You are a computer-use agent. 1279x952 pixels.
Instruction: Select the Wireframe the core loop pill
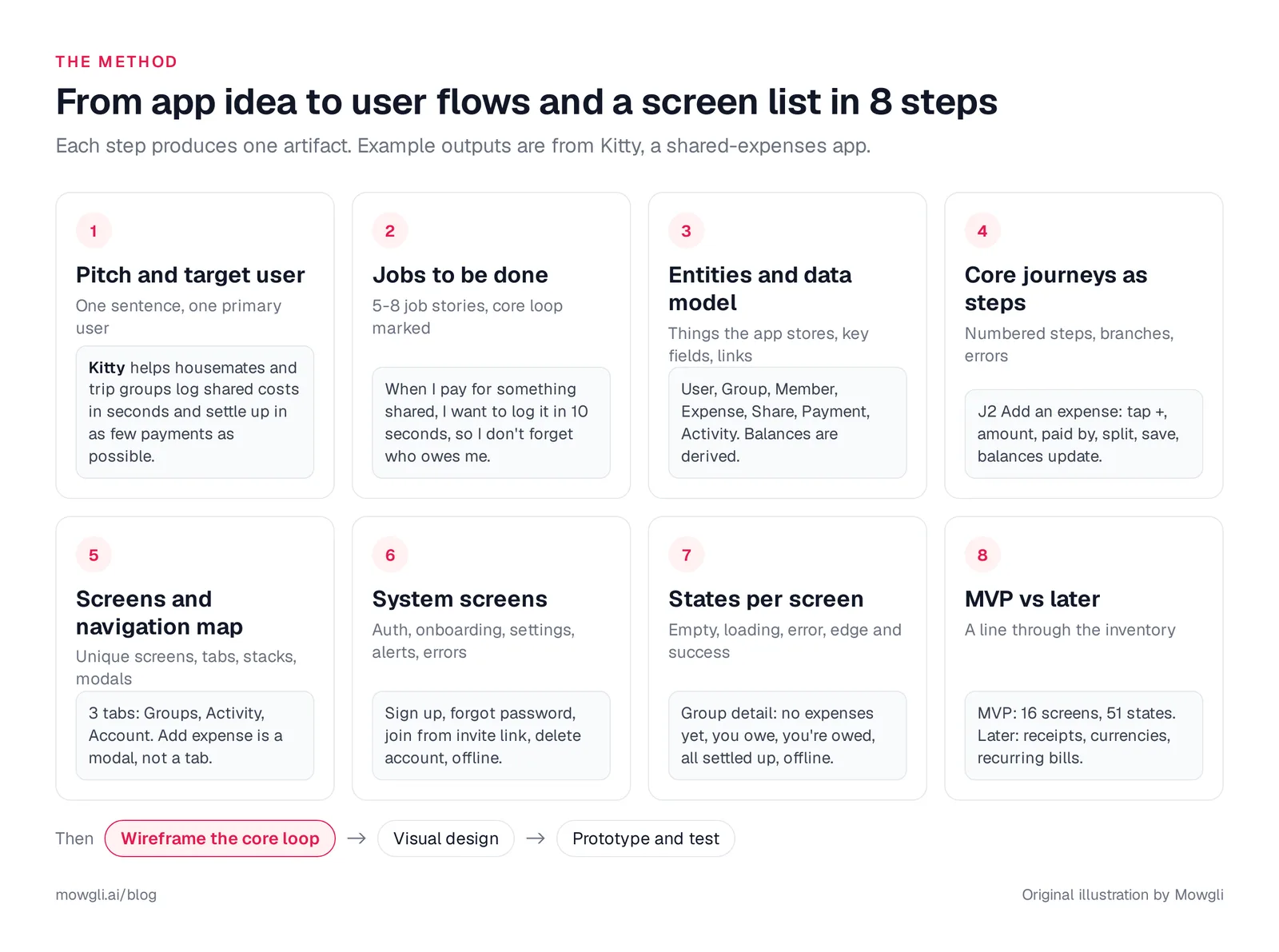[x=220, y=838]
